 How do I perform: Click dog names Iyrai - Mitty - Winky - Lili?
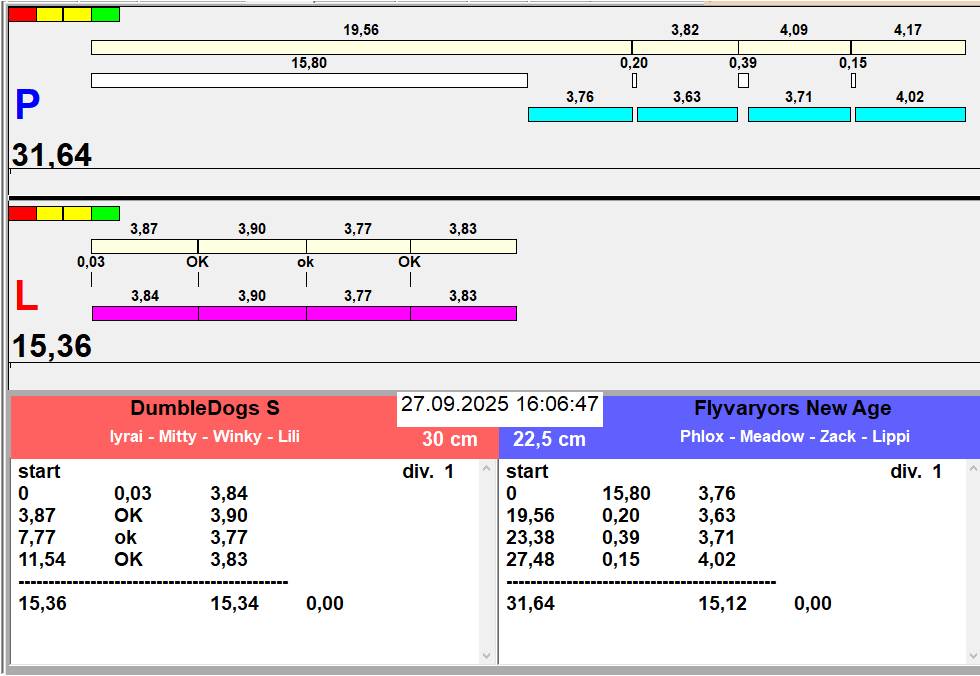pyautogui.click(x=204, y=436)
